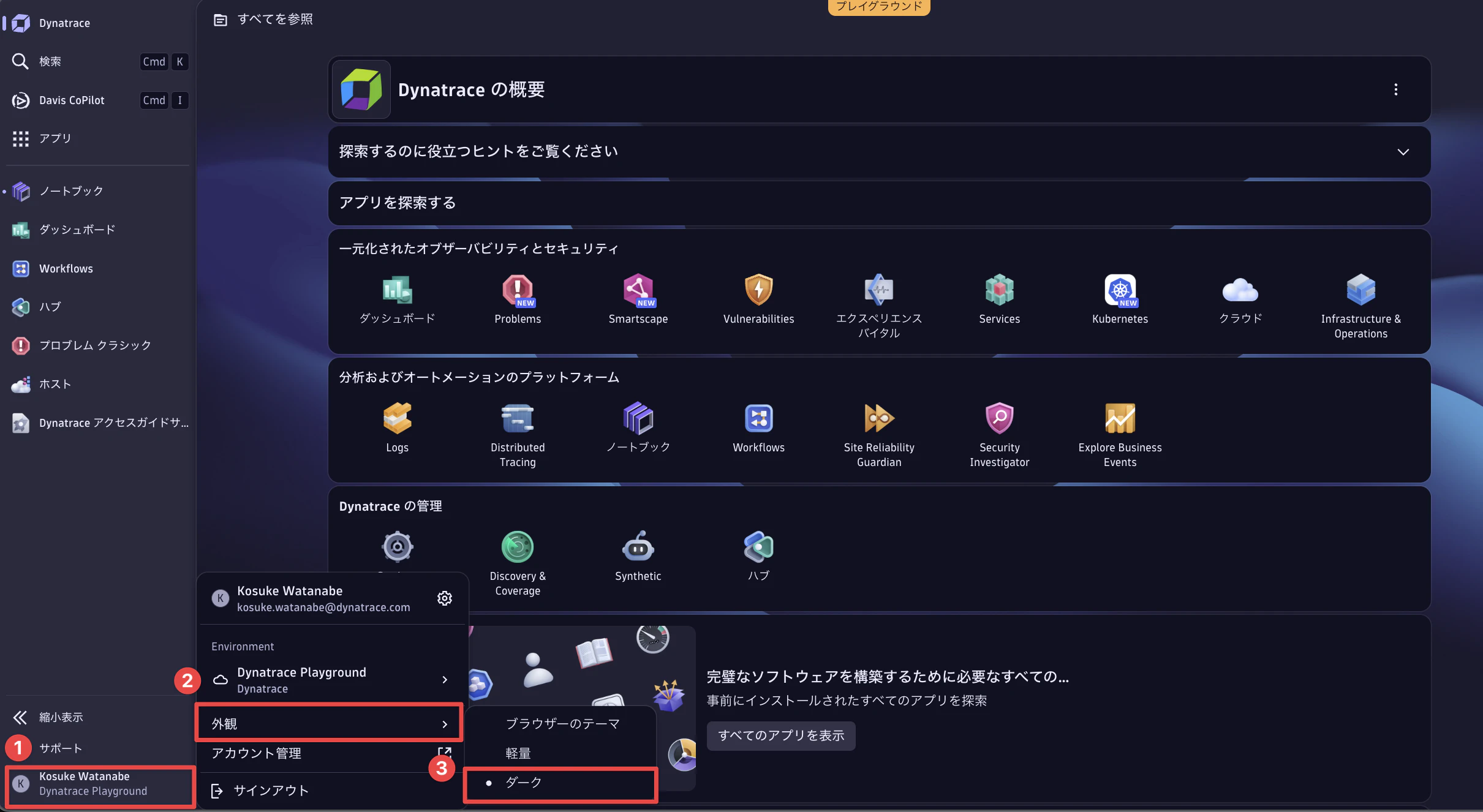Collapse the sidebar with 縮小表示

click(98, 717)
